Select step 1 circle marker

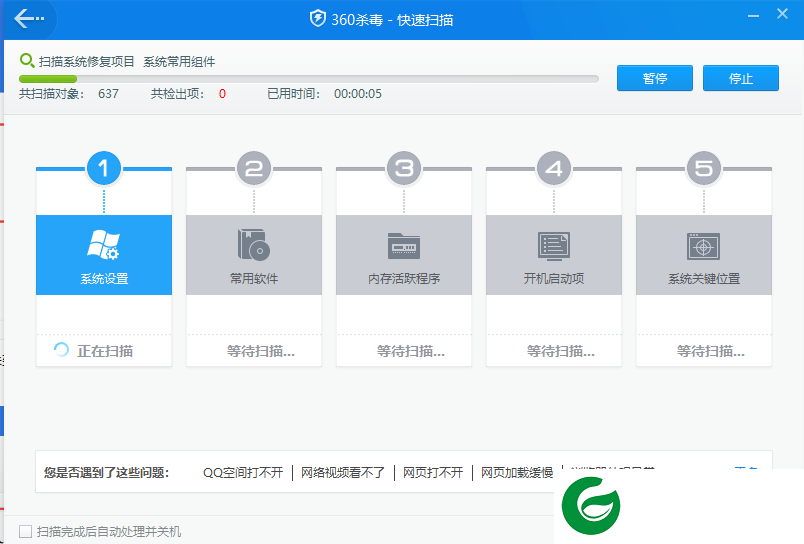104,168
